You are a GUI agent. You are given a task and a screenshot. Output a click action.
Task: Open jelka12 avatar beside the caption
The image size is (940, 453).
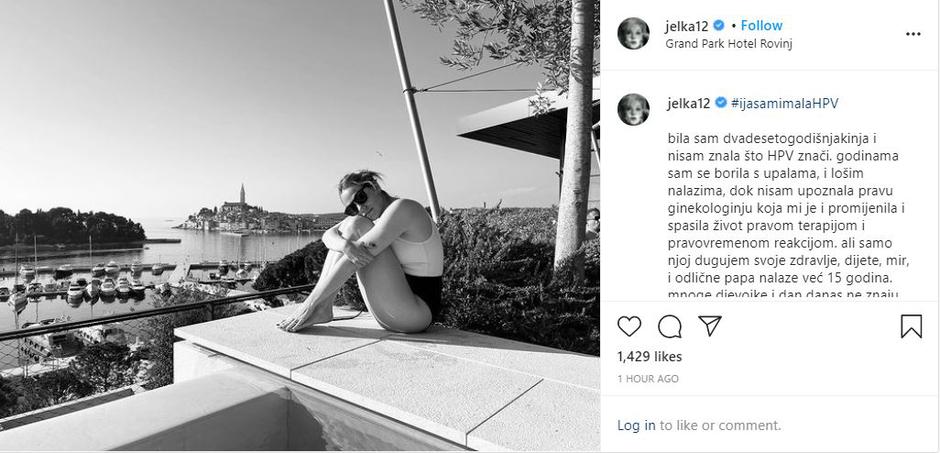(633, 110)
